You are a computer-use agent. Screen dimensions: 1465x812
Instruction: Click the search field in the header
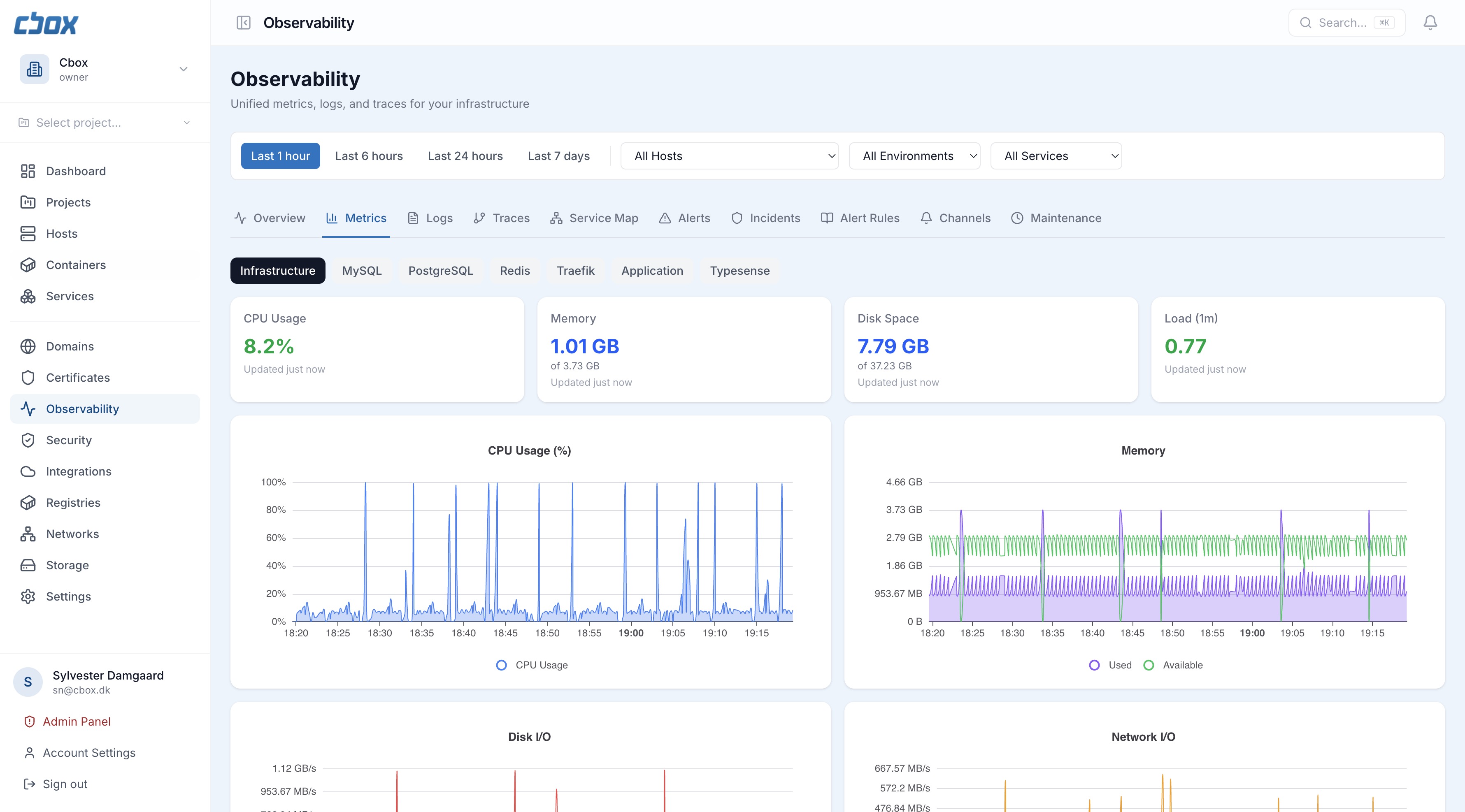tap(1346, 22)
